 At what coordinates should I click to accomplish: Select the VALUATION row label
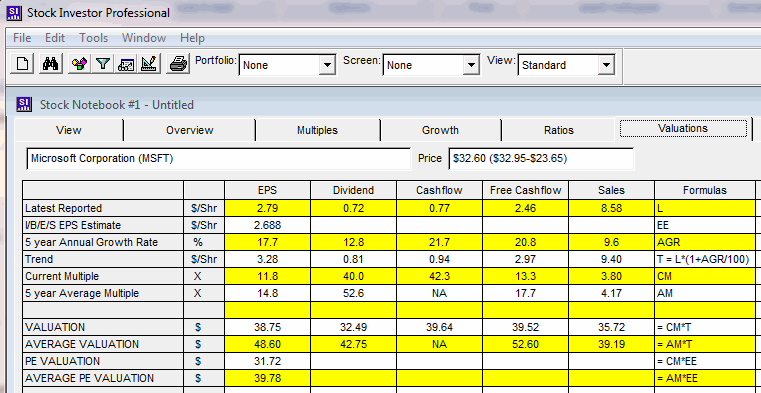tap(103, 327)
